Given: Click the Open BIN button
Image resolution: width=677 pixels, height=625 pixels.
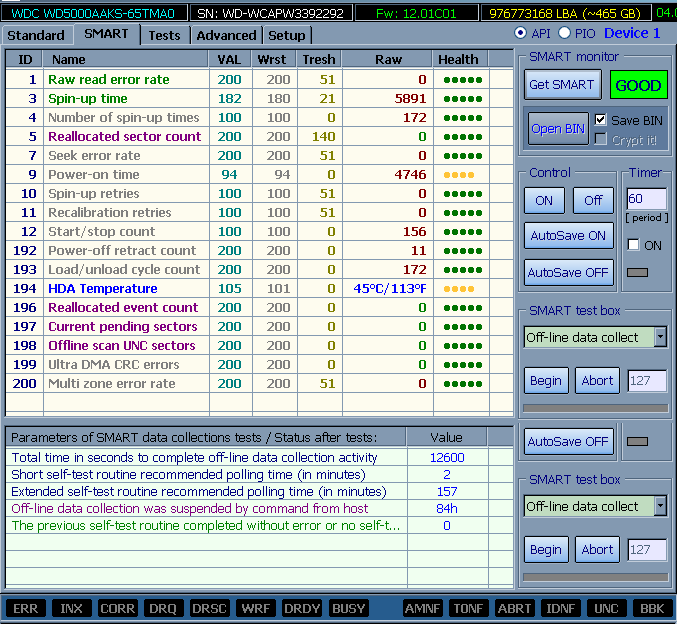Looking at the screenshot, I should [558, 129].
